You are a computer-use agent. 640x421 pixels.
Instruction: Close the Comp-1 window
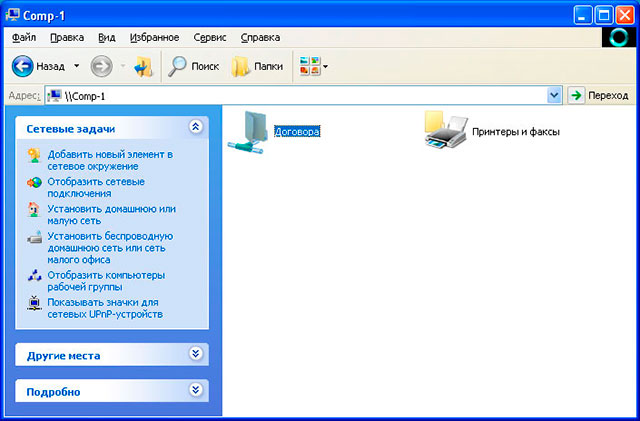625,16
